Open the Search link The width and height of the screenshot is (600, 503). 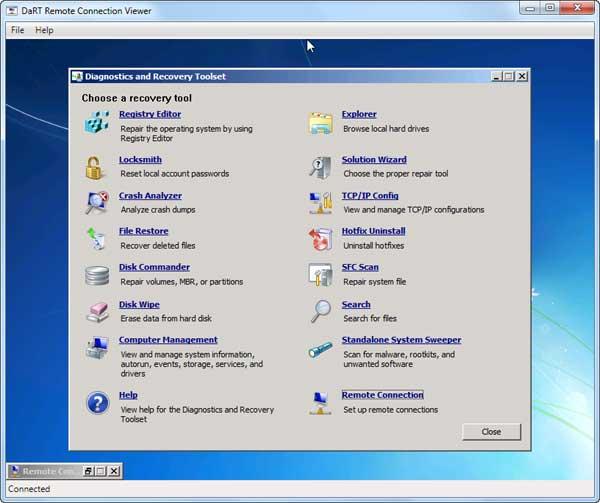[356, 304]
